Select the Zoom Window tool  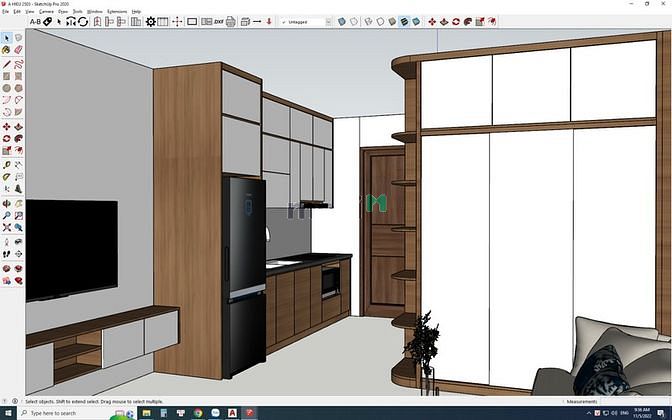pyautogui.click(x=18, y=216)
